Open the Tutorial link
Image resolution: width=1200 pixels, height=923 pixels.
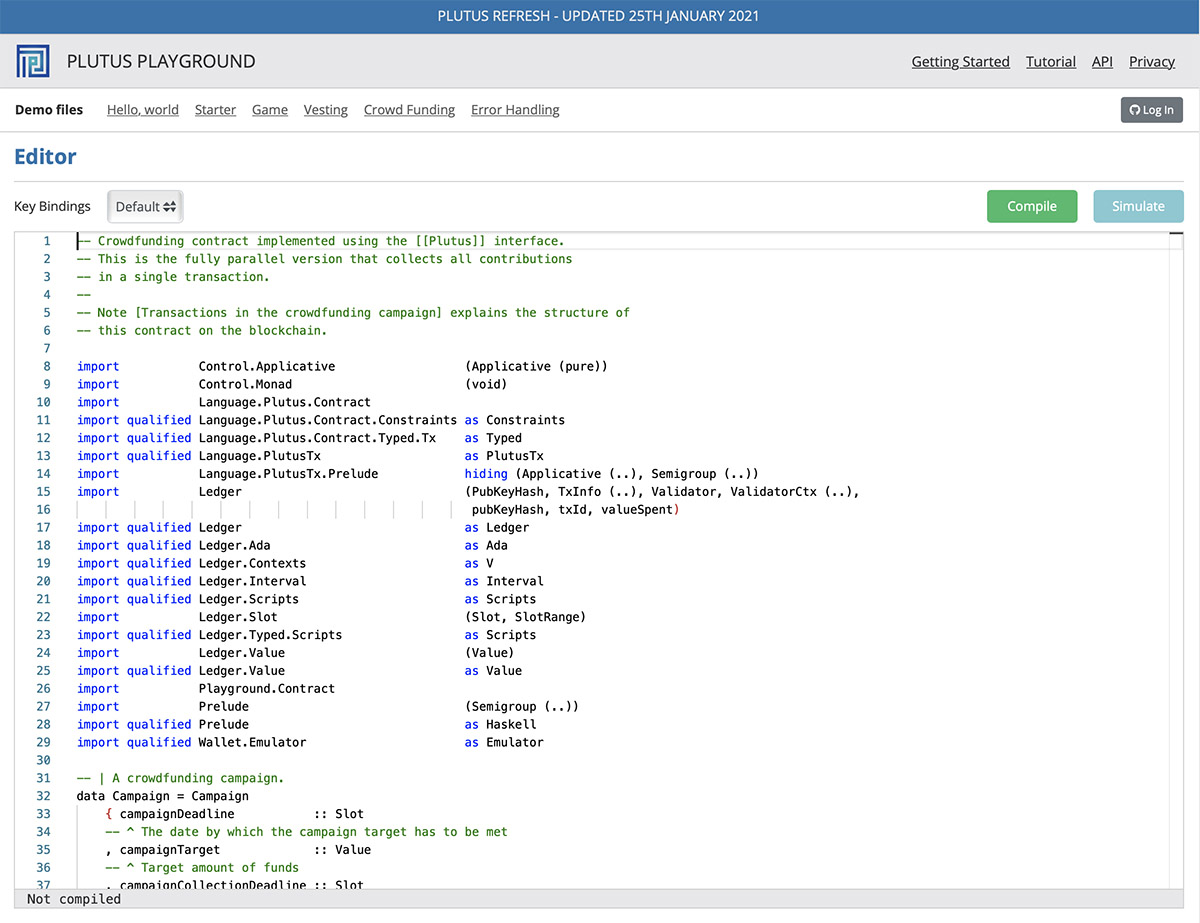coord(1050,62)
